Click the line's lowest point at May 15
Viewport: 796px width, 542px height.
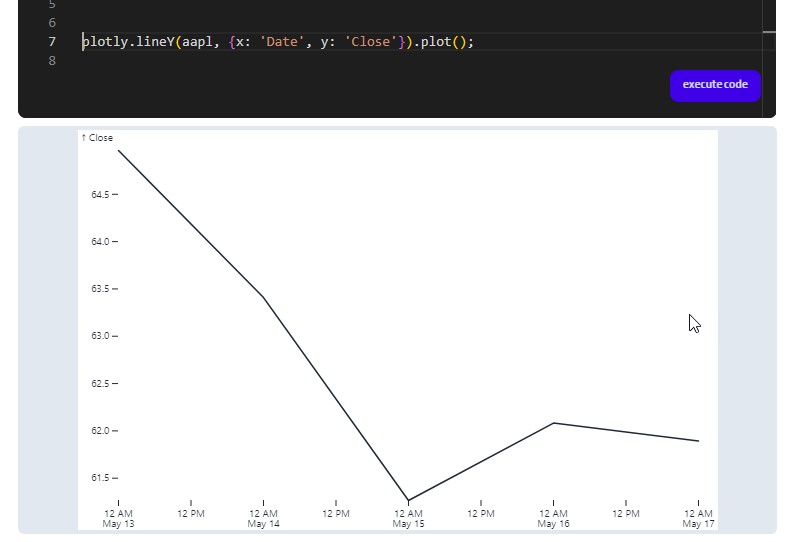[408, 500]
